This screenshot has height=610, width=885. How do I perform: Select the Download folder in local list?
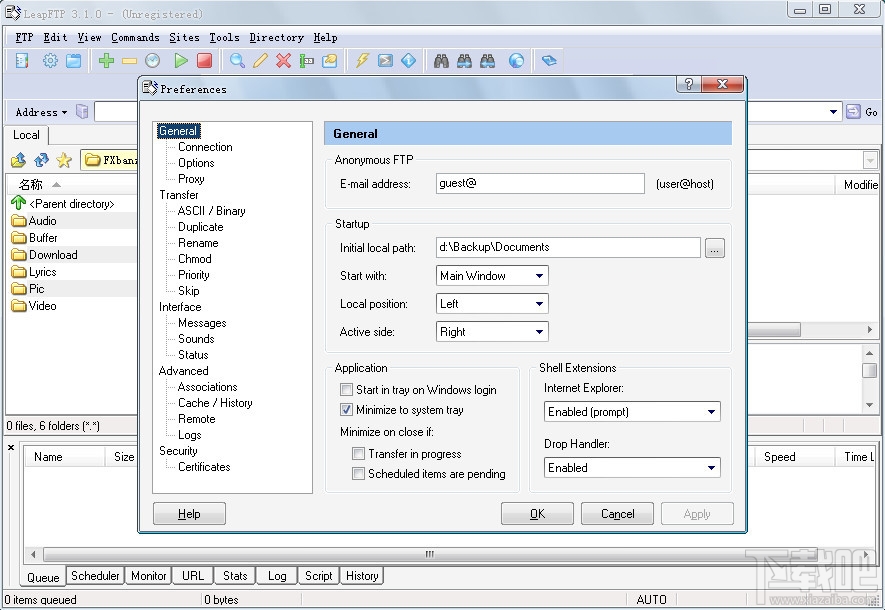coord(53,254)
